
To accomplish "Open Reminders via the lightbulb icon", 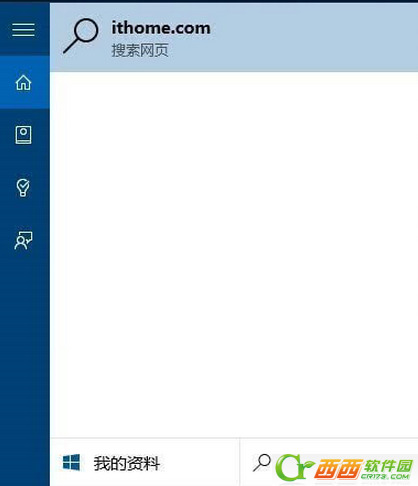I will [23, 187].
